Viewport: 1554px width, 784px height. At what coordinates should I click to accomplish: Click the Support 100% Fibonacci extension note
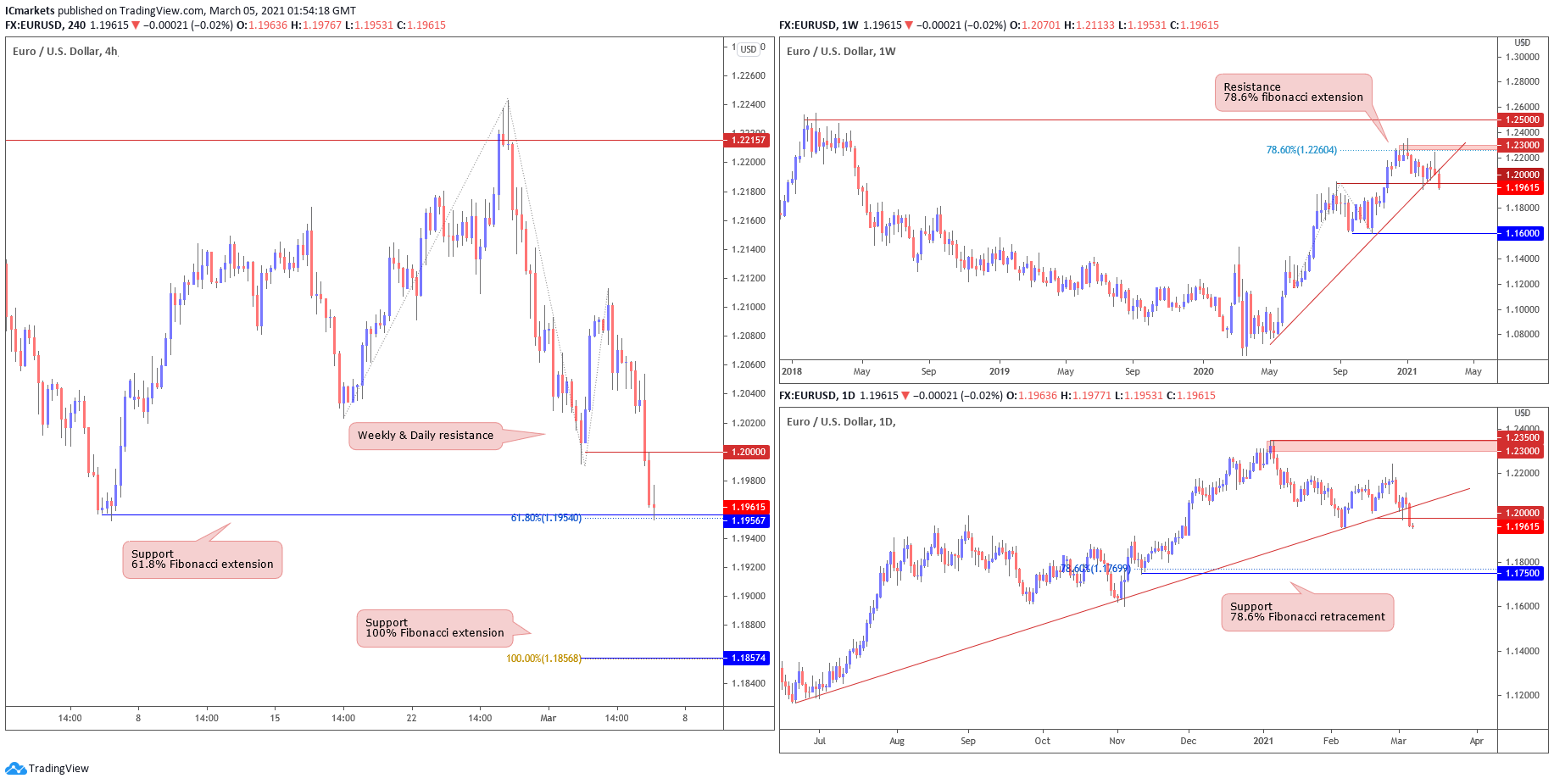(x=435, y=628)
